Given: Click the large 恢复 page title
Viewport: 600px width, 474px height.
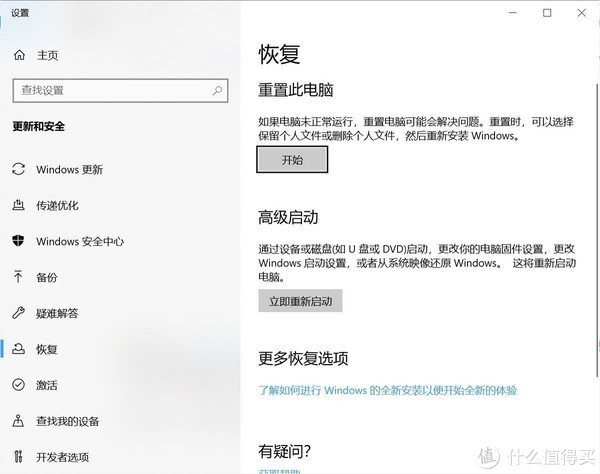Looking at the screenshot, I should [x=279, y=54].
